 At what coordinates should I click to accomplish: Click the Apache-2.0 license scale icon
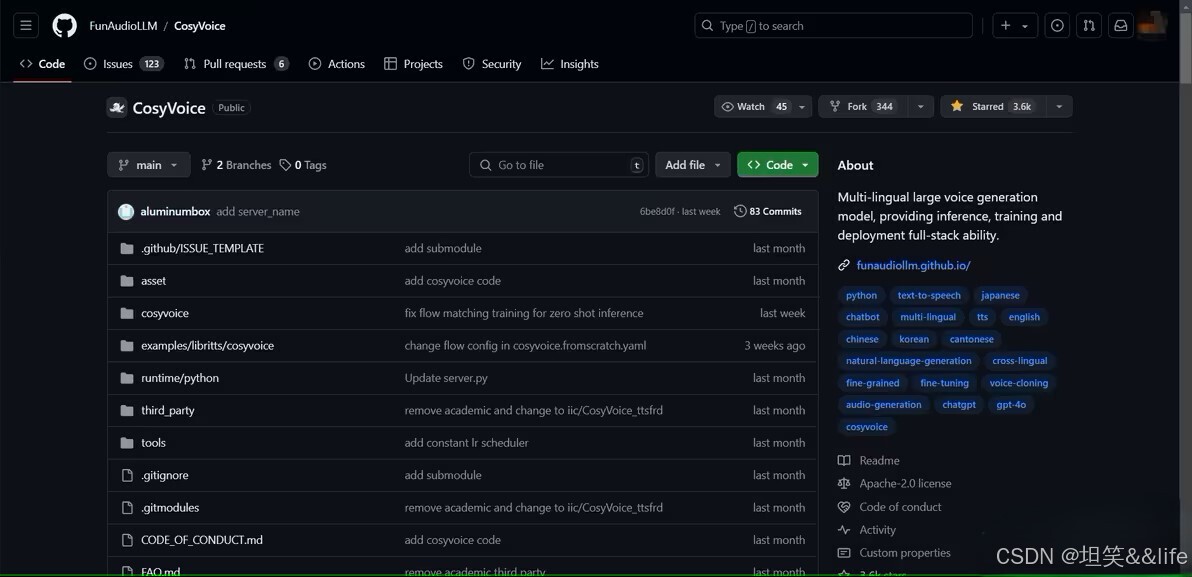pos(844,483)
